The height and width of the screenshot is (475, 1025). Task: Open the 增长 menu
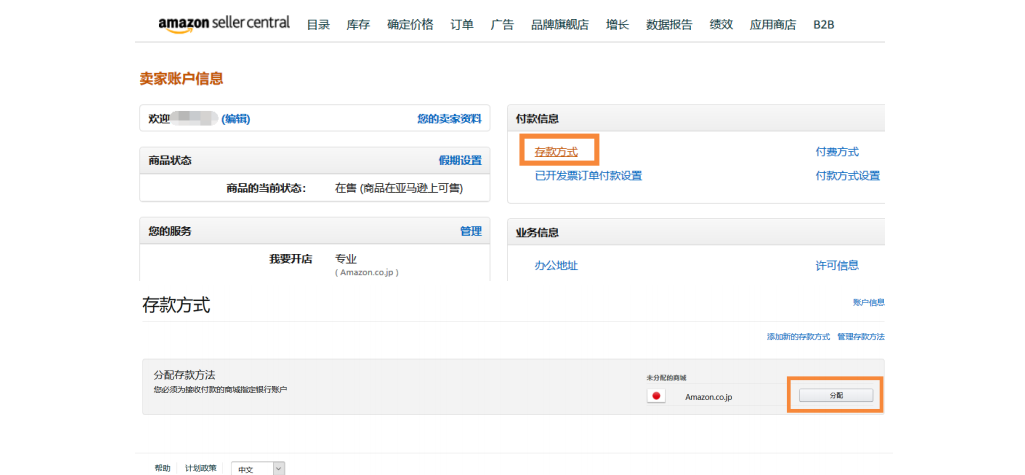(x=617, y=25)
